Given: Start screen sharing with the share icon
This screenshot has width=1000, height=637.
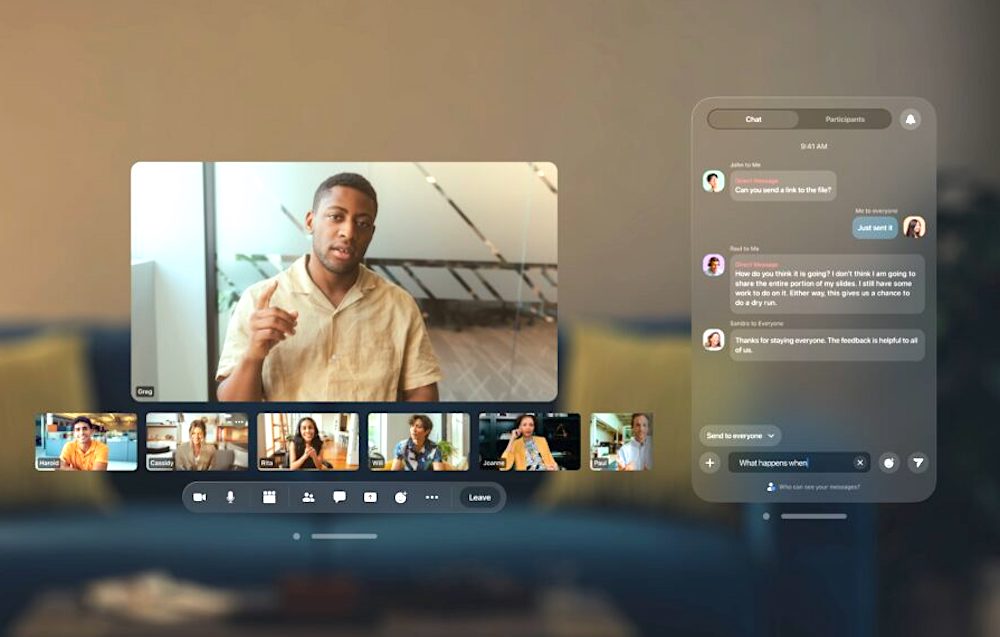Looking at the screenshot, I should pos(370,497).
